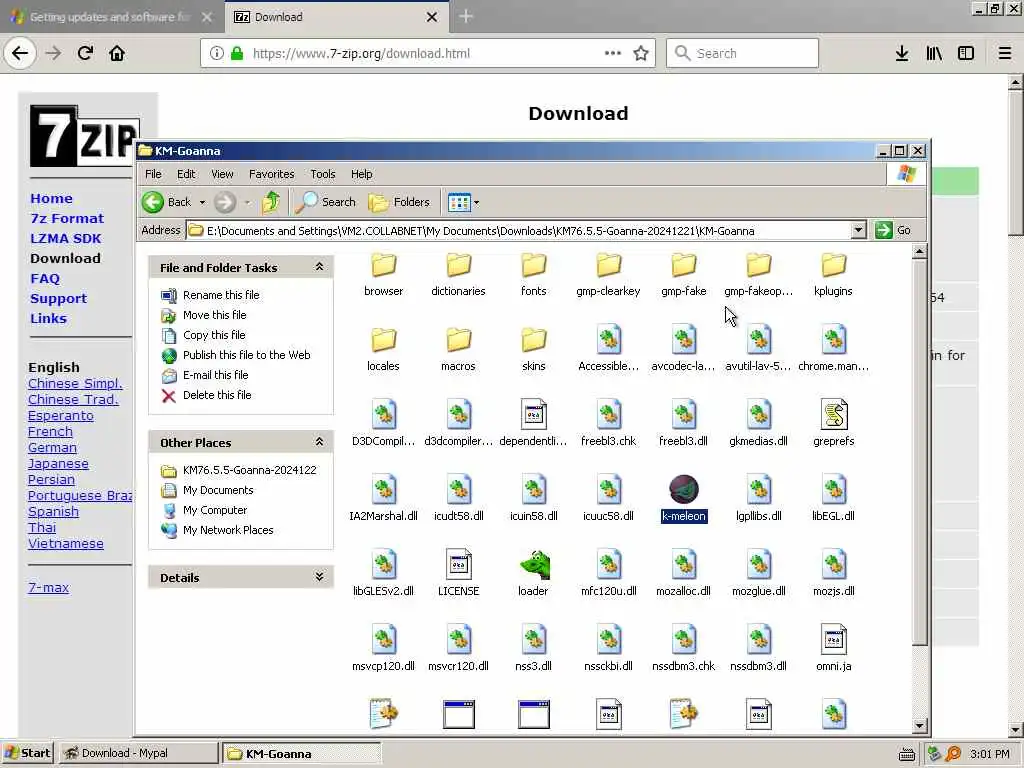Click the Explorer Back button
This screenshot has height=768, width=1024.
pos(167,202)
